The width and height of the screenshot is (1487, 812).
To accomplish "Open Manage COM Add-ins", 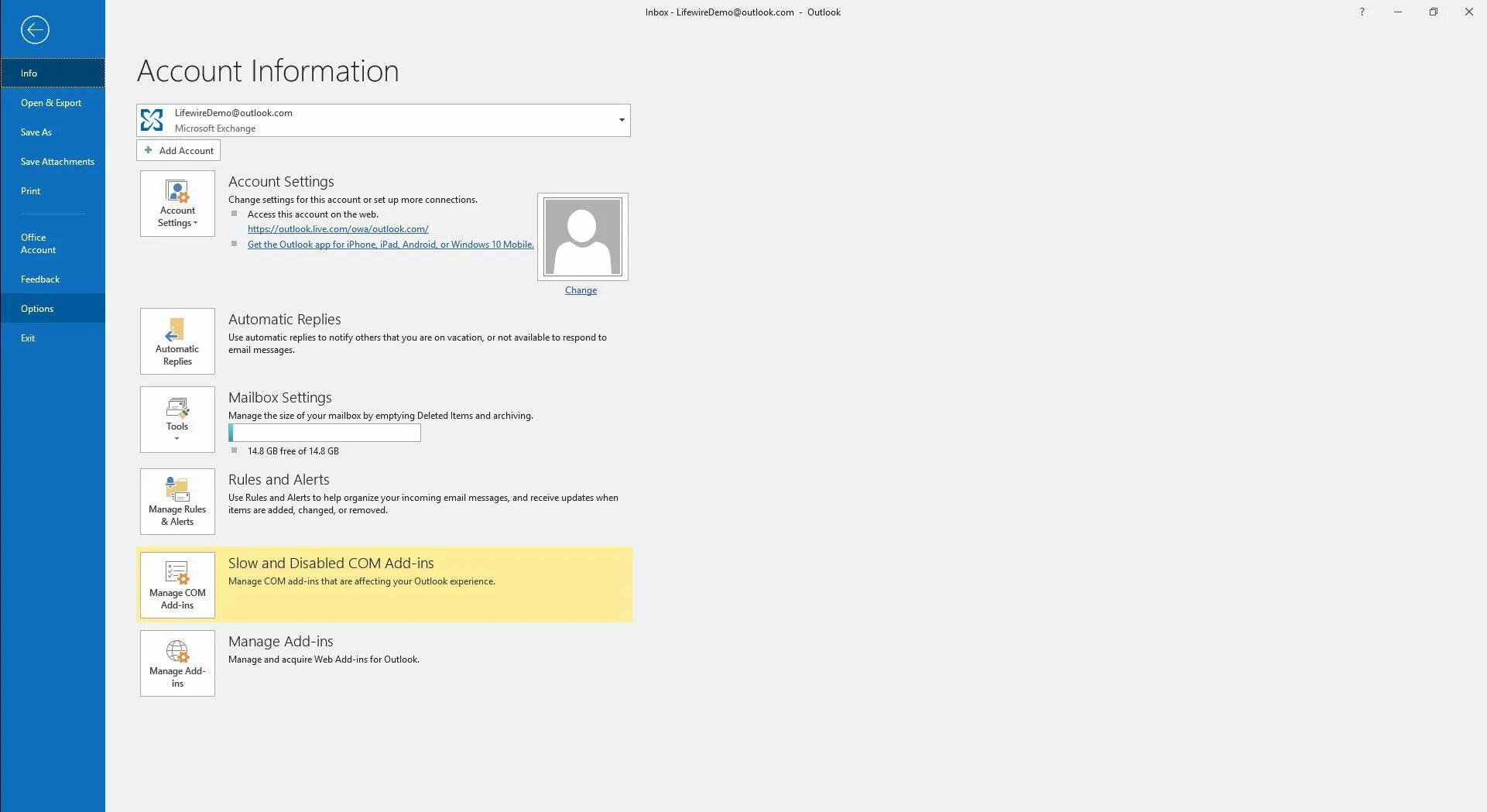I will click(177, 585).
